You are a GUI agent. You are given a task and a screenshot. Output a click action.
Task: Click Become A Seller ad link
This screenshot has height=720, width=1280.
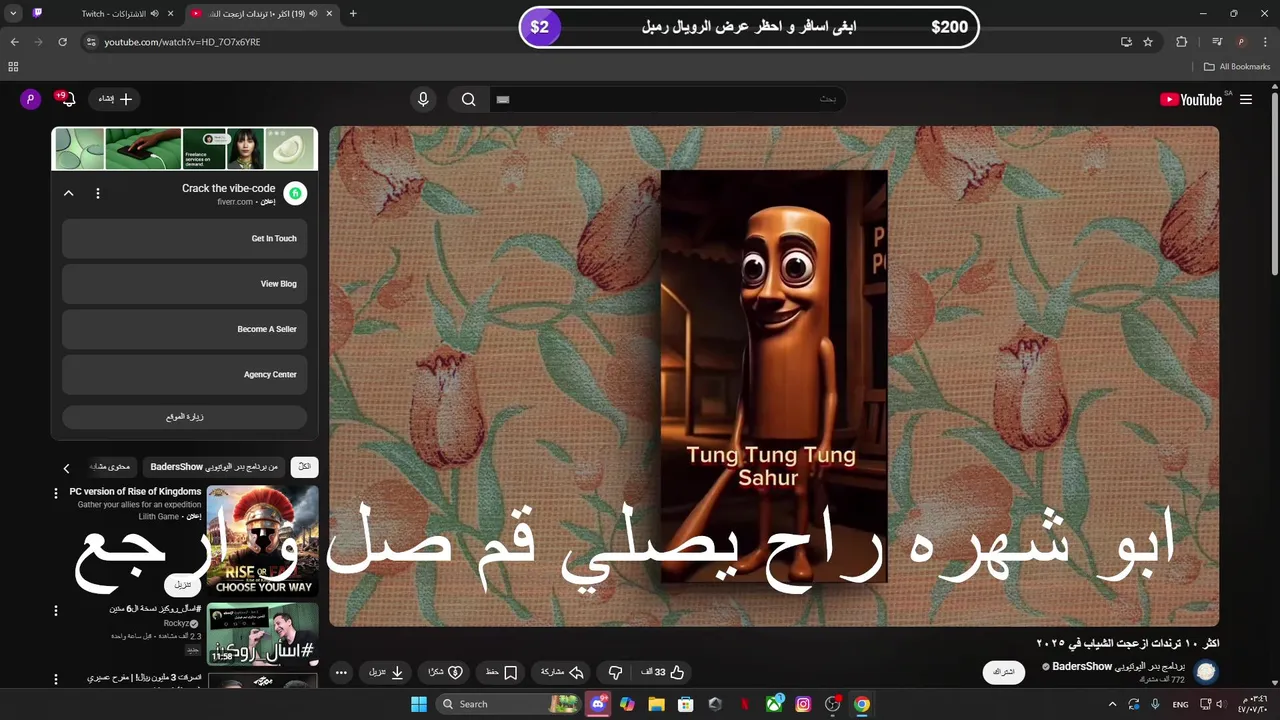tap(185, 329)
